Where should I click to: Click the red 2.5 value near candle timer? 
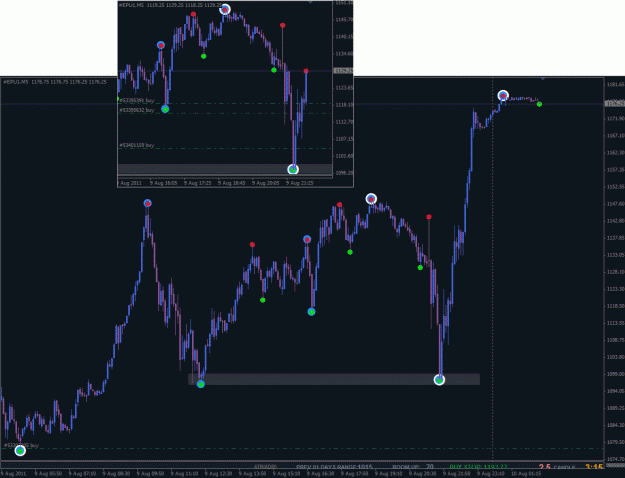(544, 467)
